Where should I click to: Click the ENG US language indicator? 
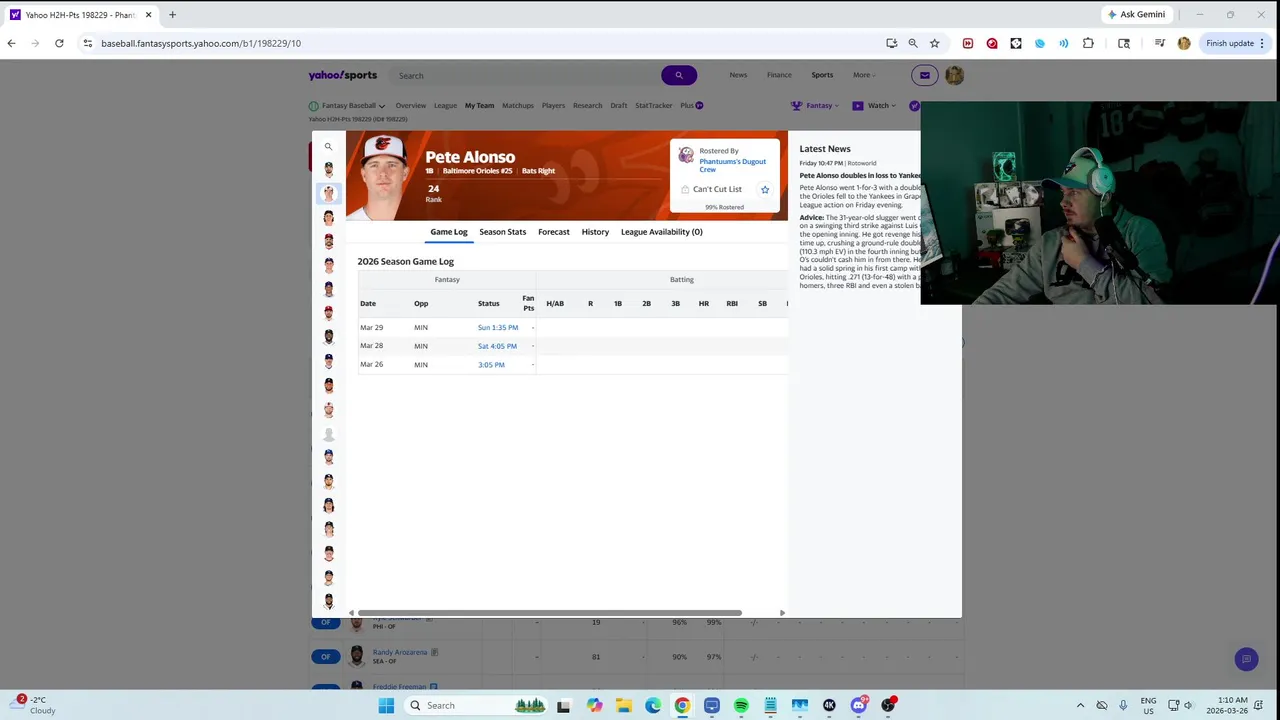click(1148, 705)
